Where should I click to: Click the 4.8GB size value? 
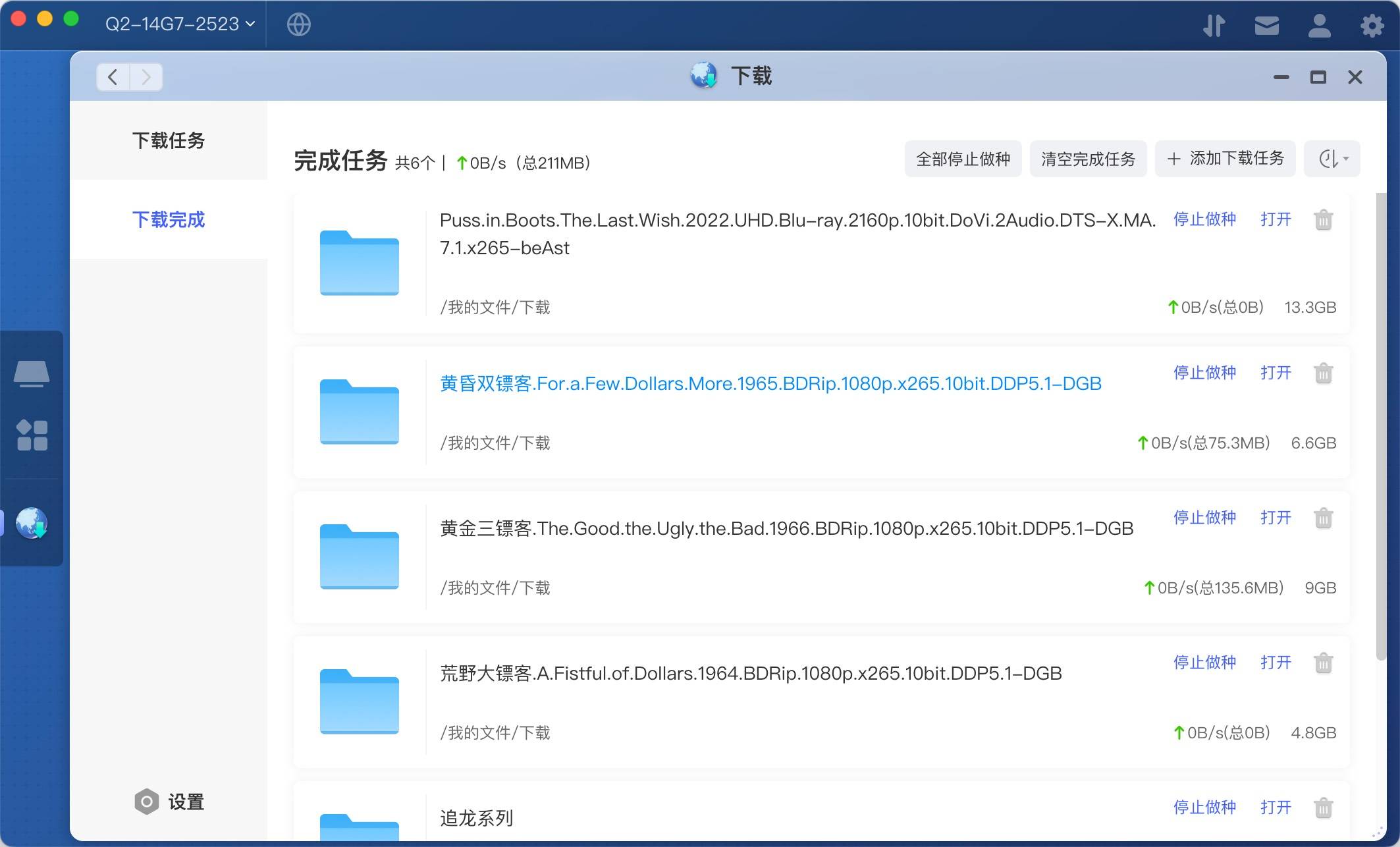coord(1313,732)
